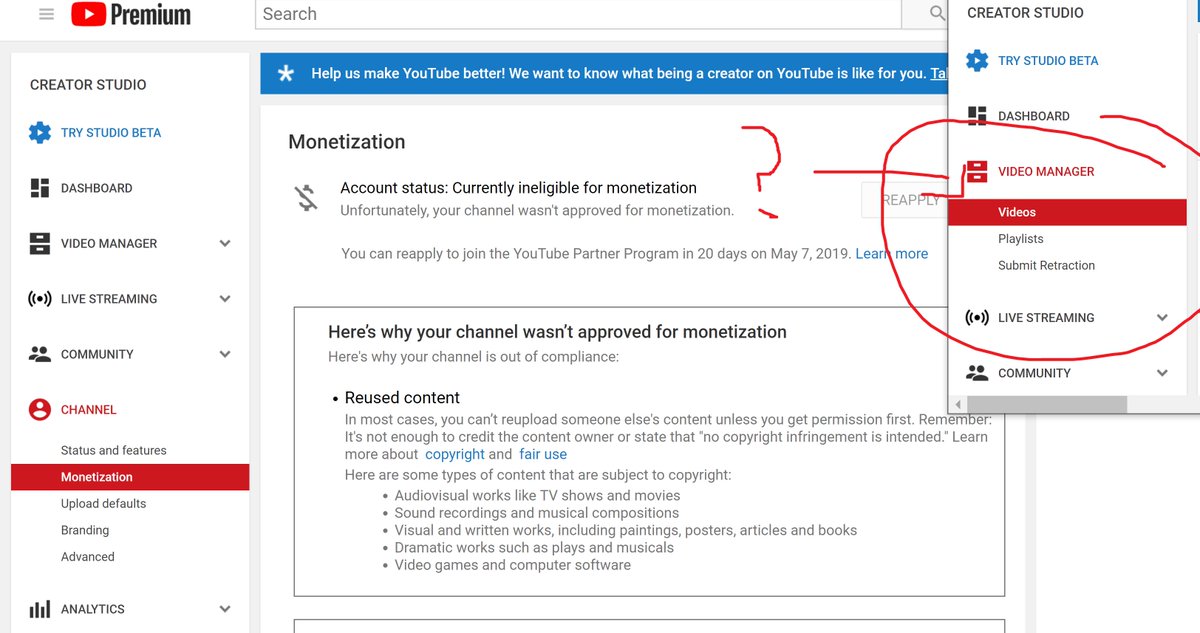Click DASHBOARD label in left sidebar

[96, 188]
